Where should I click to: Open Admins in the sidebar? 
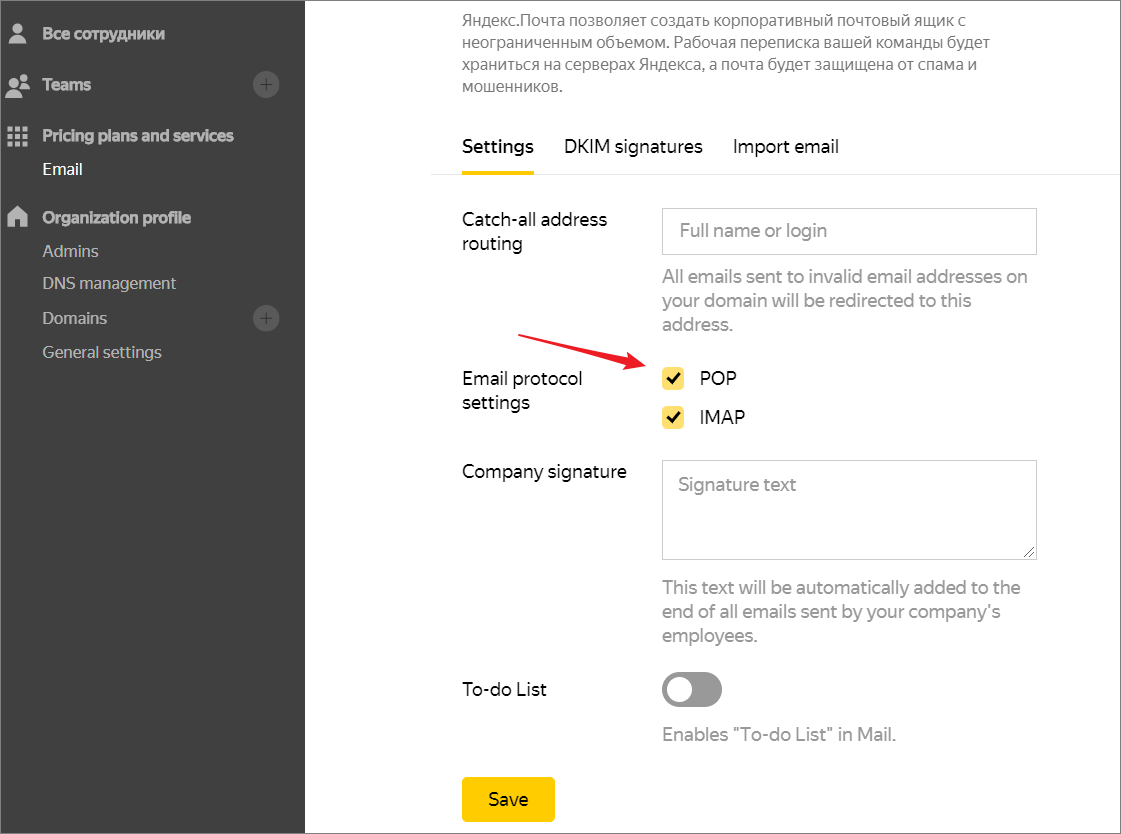pos(70,251)
